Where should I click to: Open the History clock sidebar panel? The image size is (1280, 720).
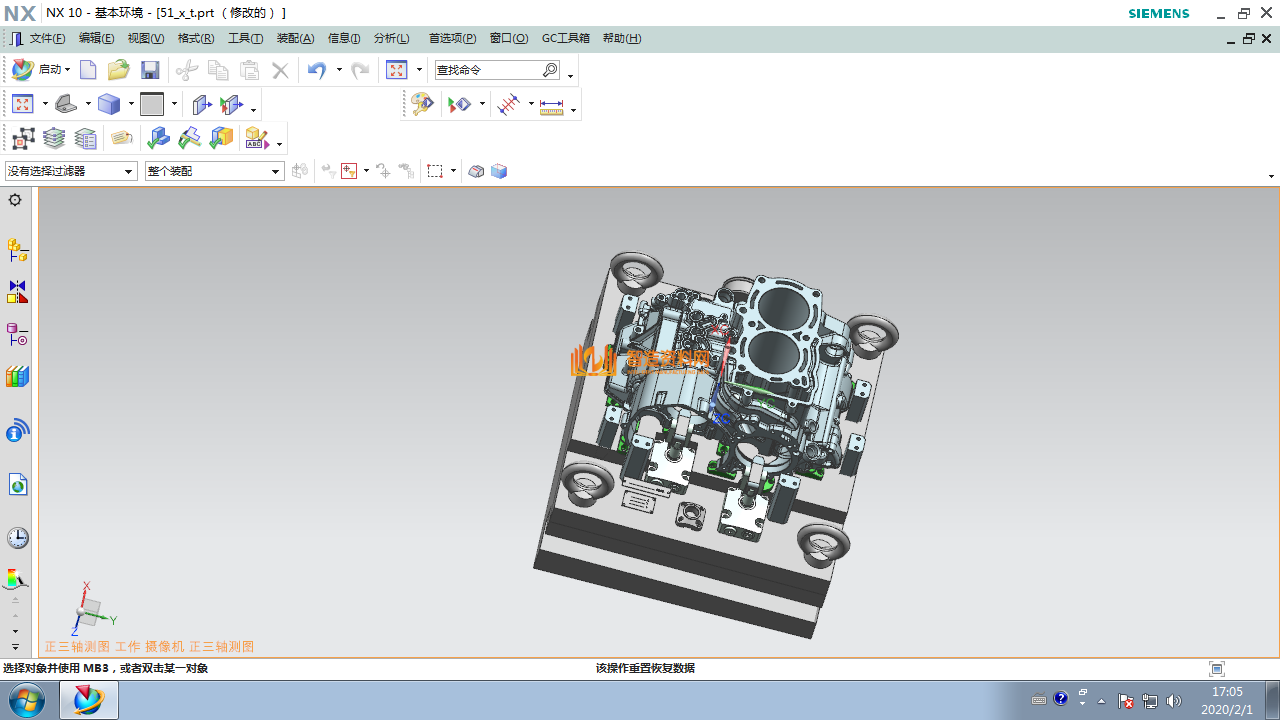(x=17, y=538)
